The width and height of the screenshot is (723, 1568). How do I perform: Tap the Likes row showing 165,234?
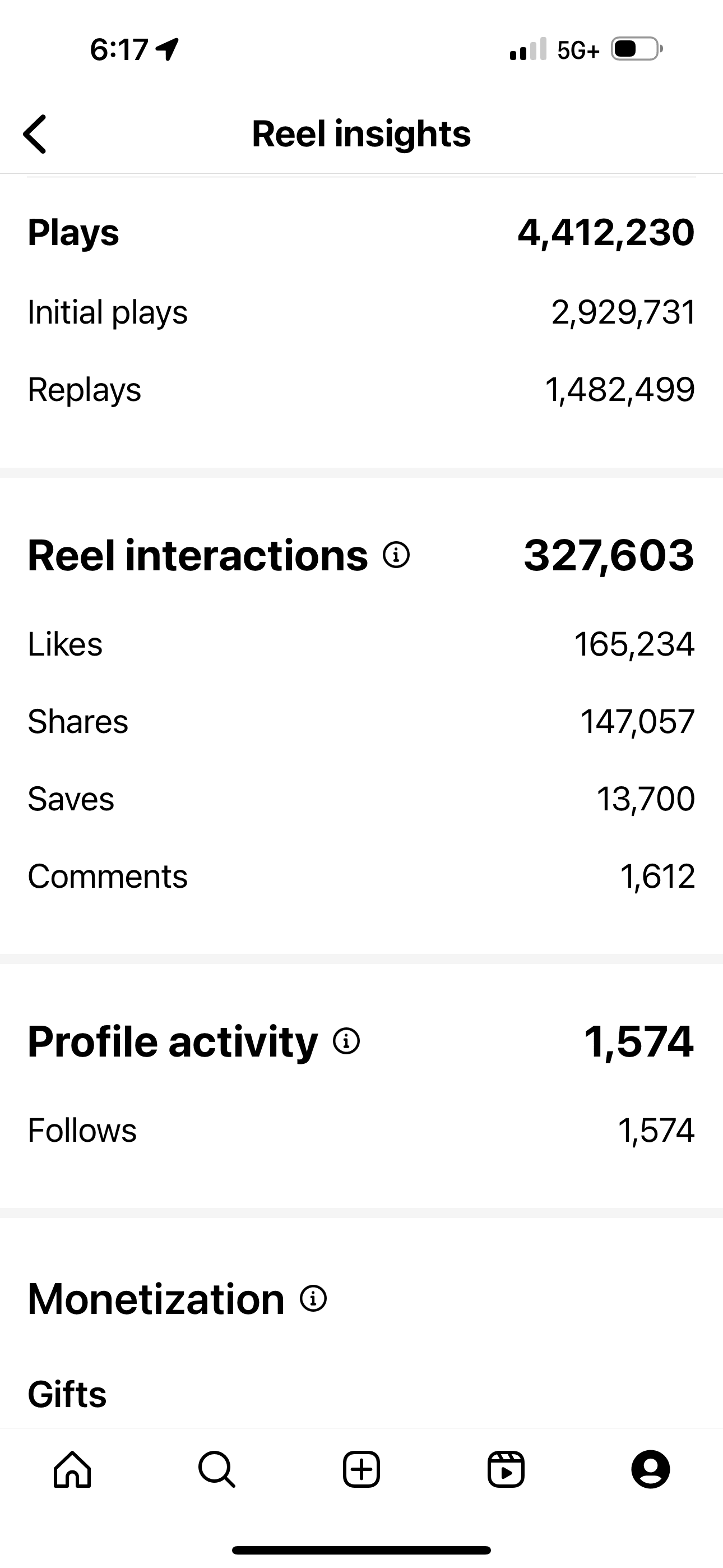point(361,644)
